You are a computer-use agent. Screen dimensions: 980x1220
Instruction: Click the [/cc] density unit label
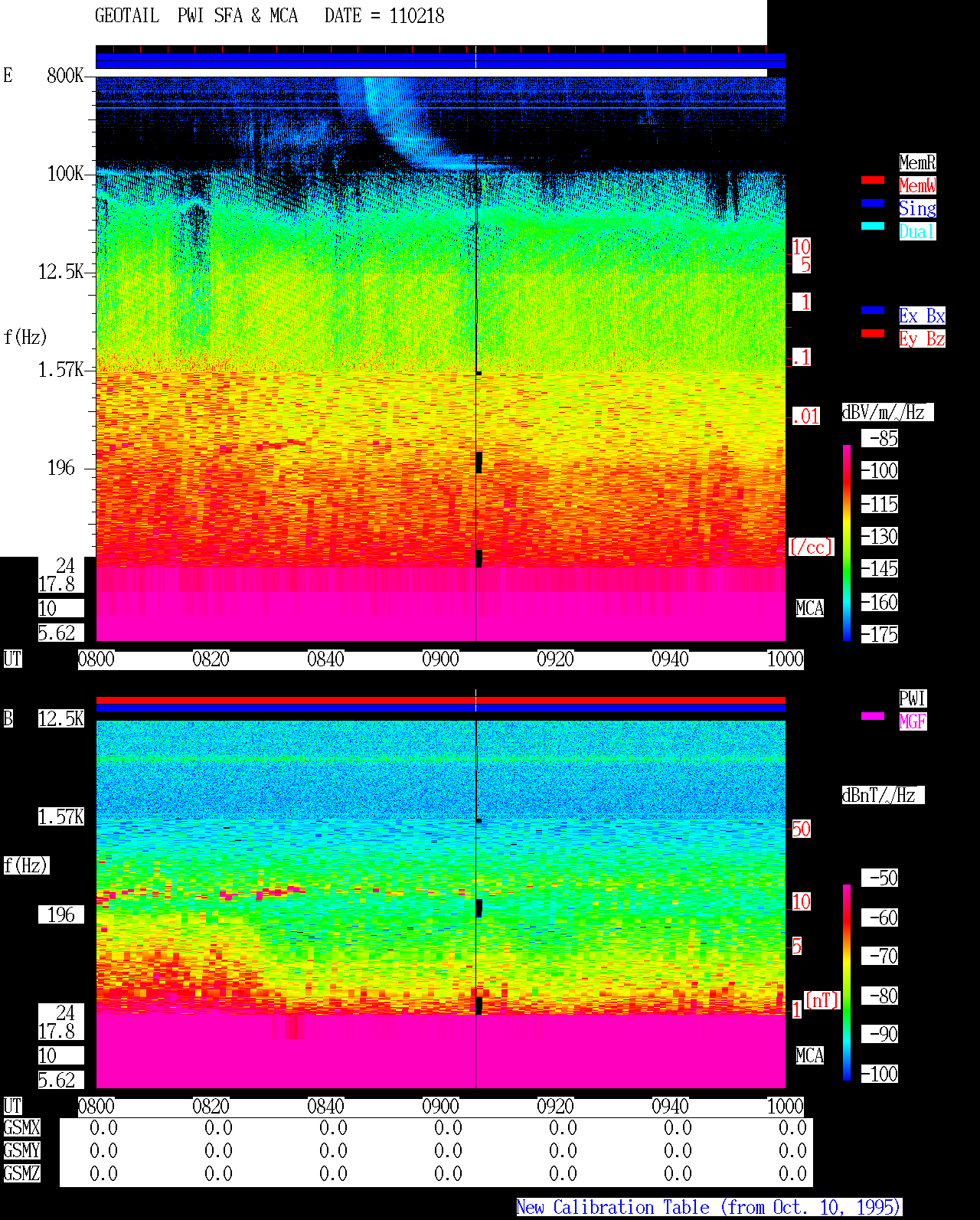[x=811, y=547]
